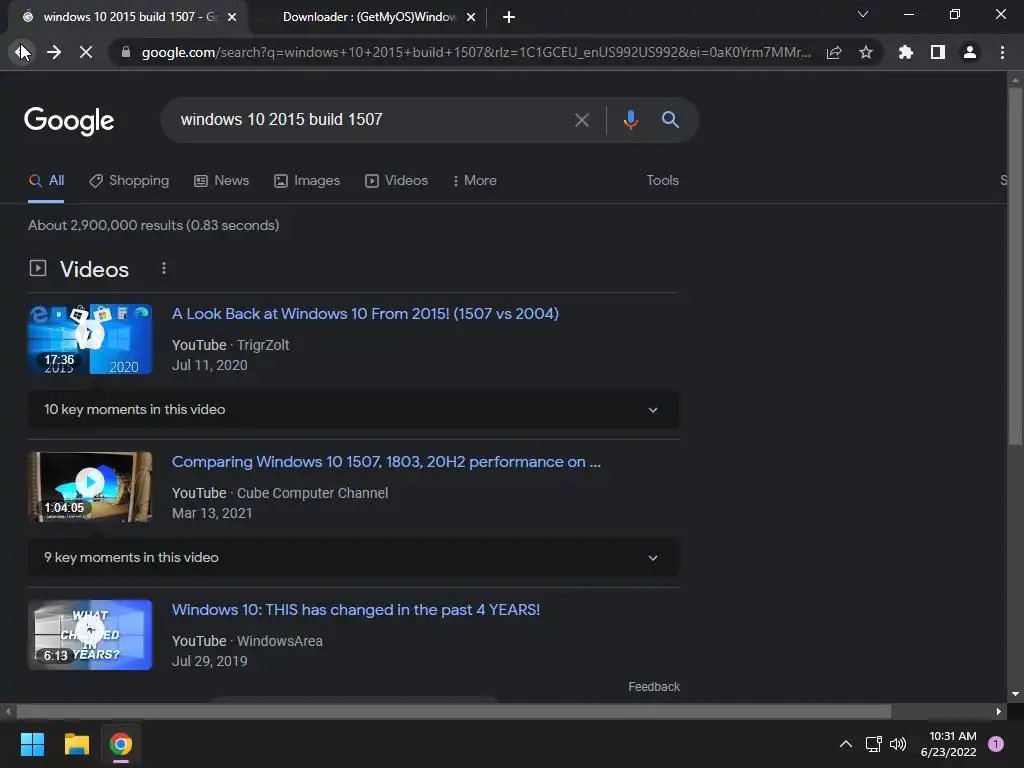Image resolution: width=1024 pixels, height=768 pixels.
Task: Open Chrome's three-dot menu
Action: click(1002, 52)
